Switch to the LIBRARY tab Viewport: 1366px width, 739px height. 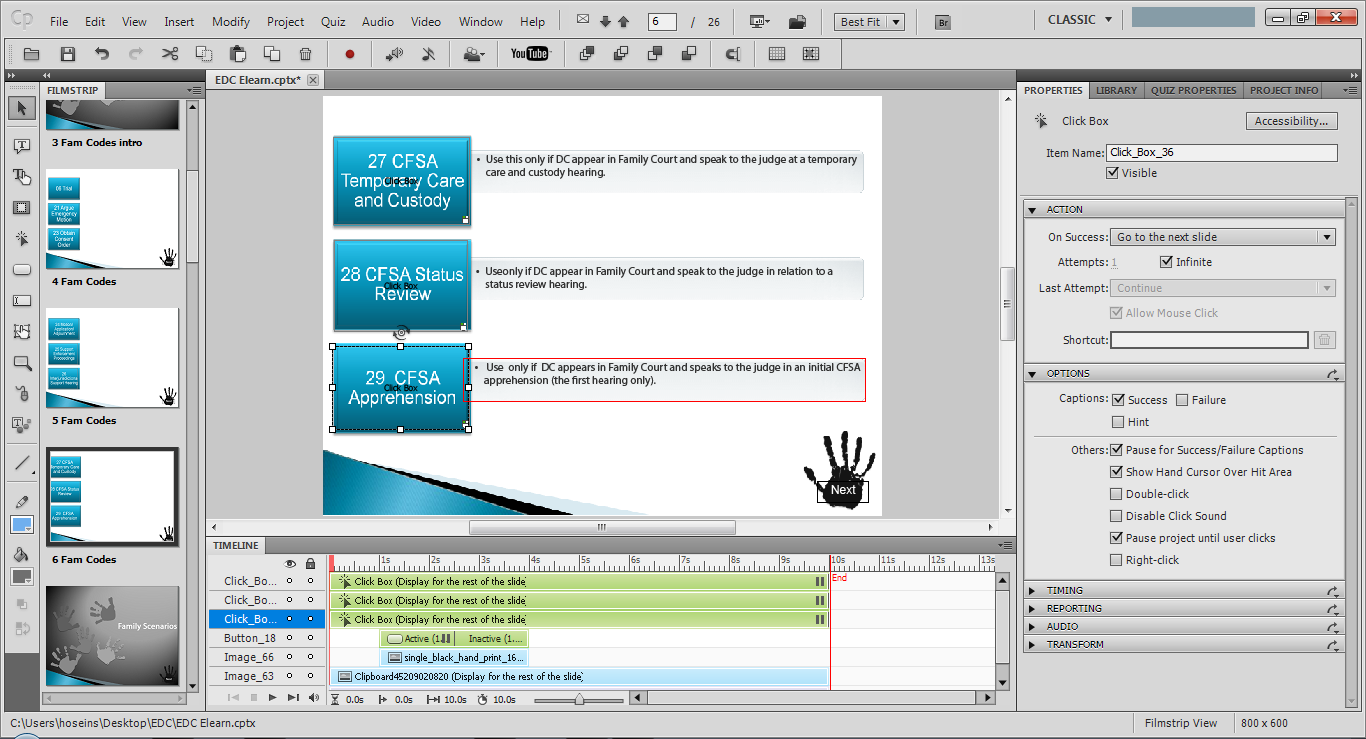[x=1116, y=90]
